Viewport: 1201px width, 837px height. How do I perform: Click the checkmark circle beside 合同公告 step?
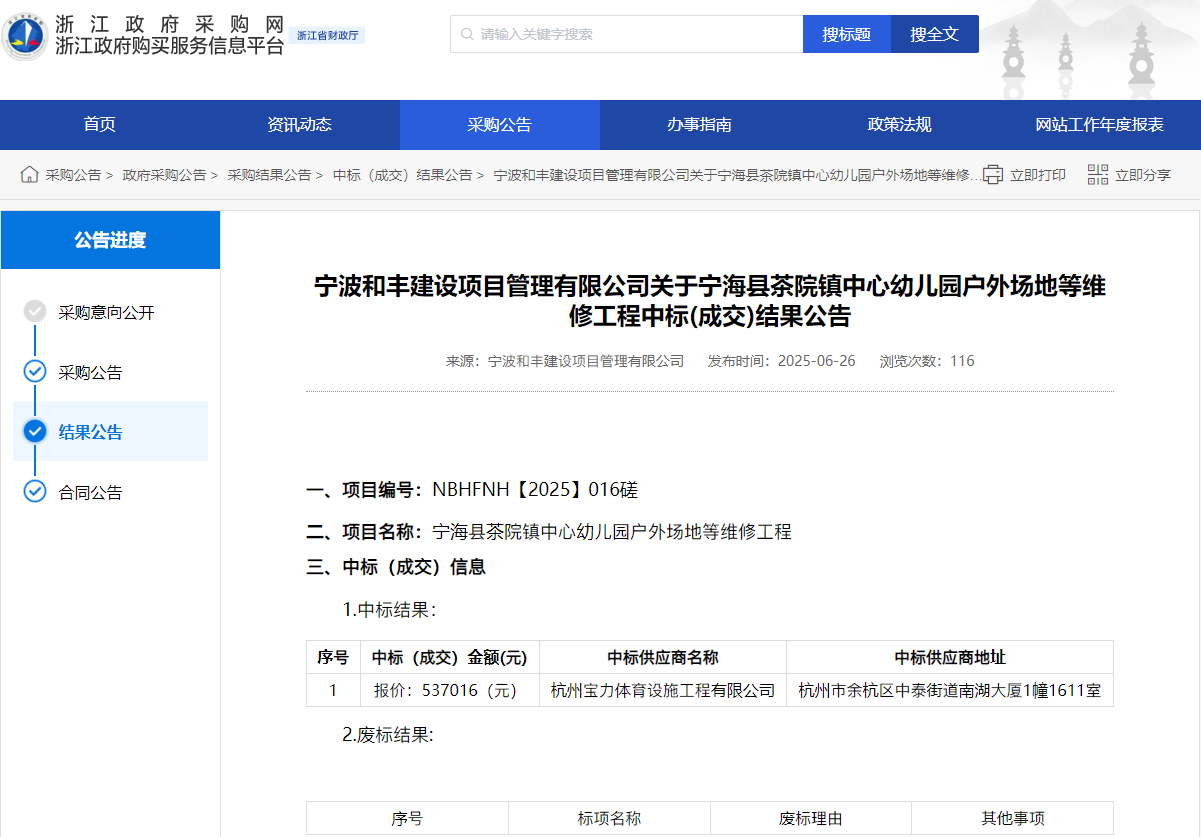(35, 492)
